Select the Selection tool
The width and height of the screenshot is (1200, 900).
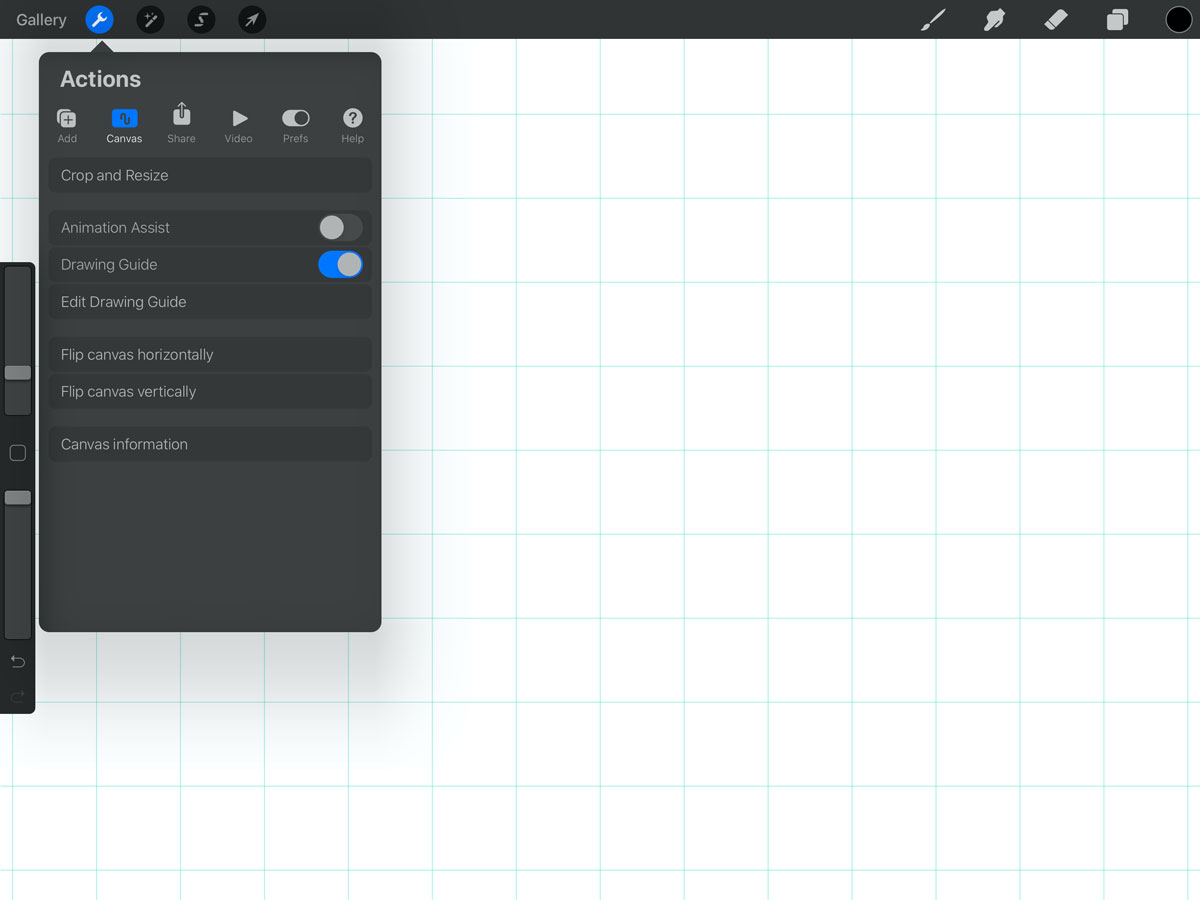point(201,19)
